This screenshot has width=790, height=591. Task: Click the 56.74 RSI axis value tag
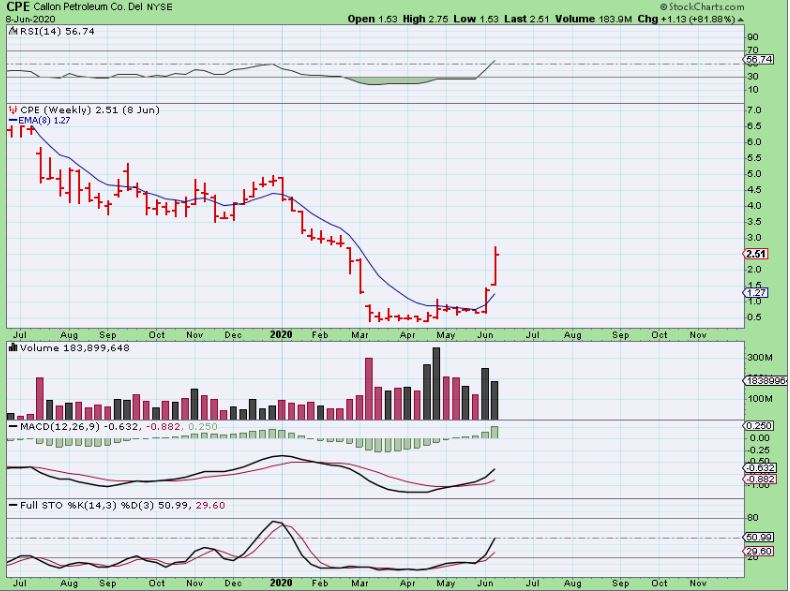pos(759,59)
